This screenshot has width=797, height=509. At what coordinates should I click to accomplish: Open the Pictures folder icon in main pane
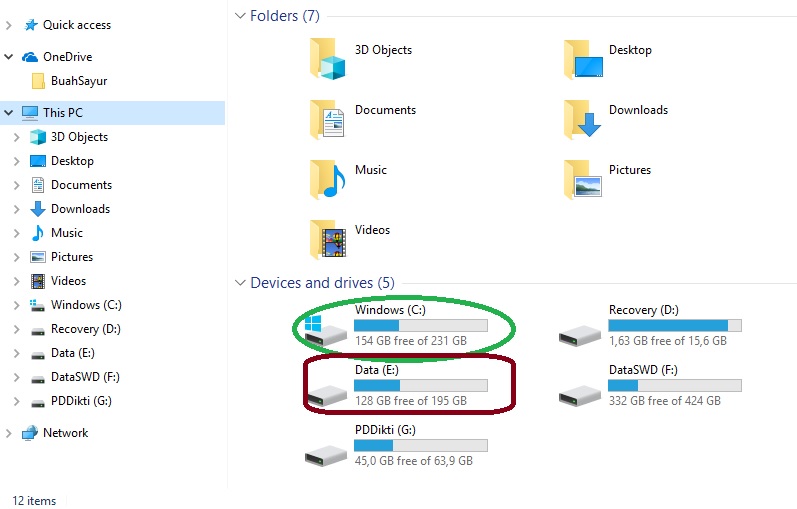click(x=582, y=179)
